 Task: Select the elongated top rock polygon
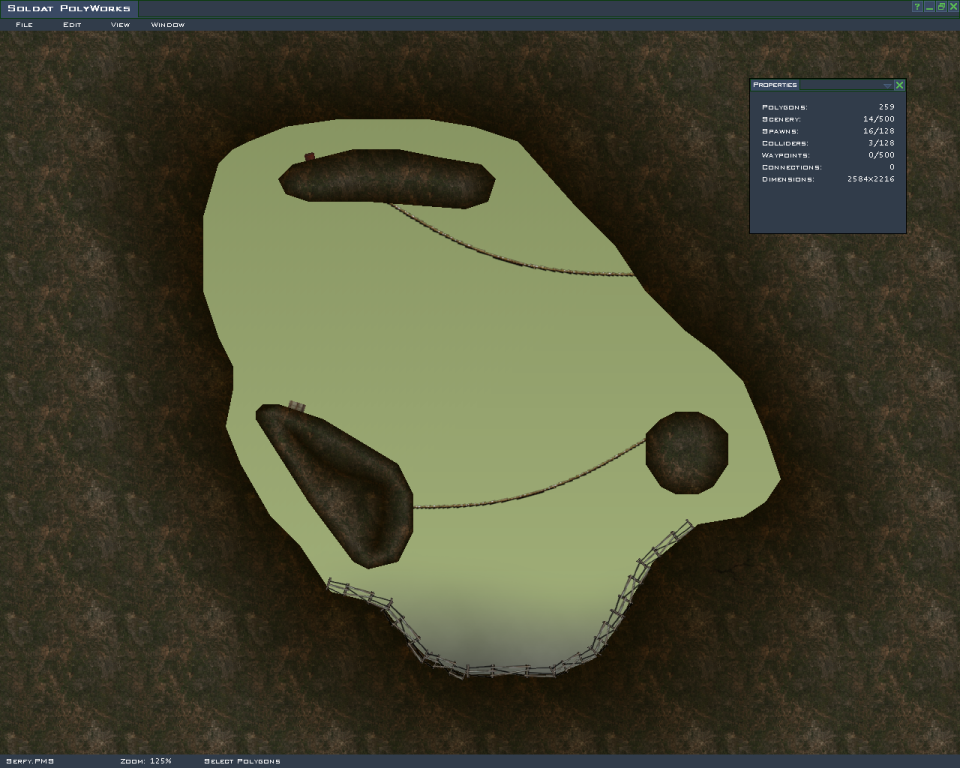pyautogui.click(x=387, y=178)
